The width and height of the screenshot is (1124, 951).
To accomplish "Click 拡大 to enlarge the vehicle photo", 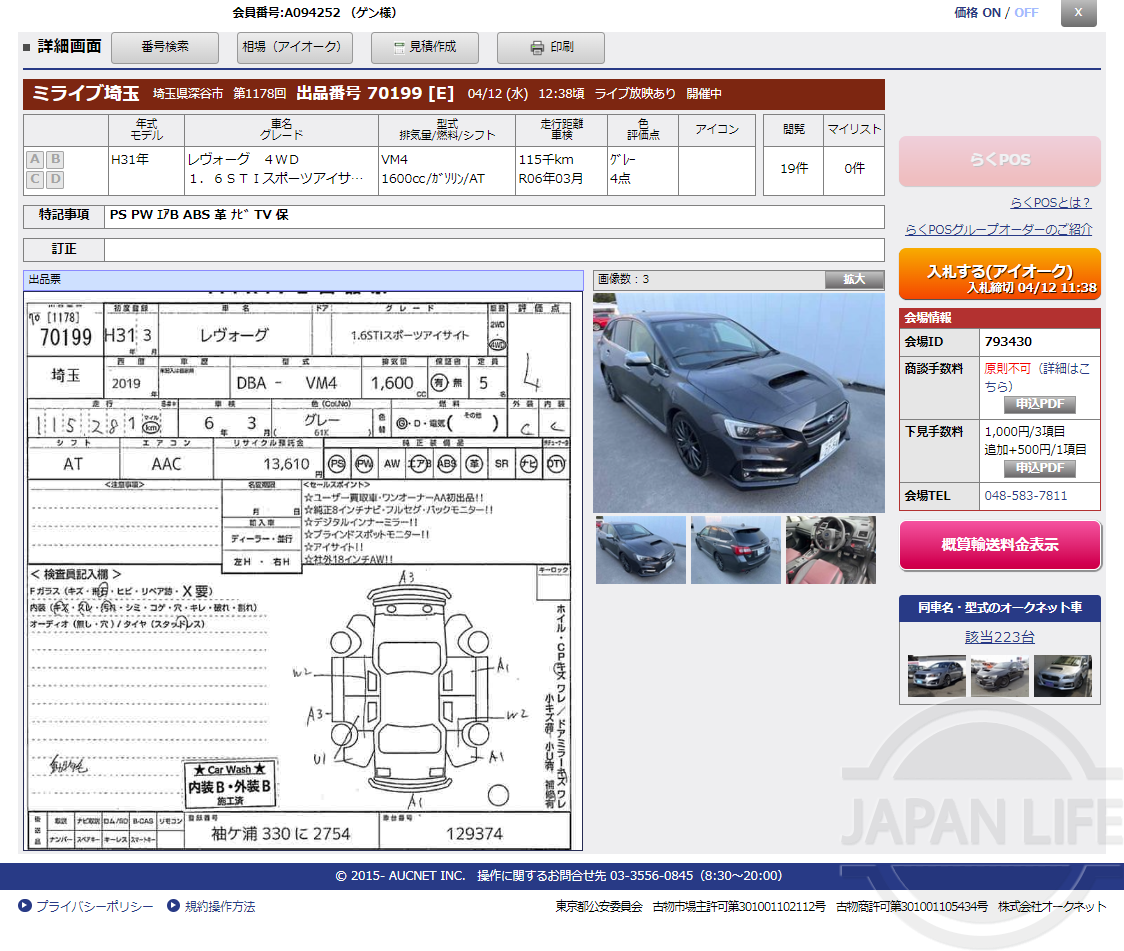I will [853, 280].
